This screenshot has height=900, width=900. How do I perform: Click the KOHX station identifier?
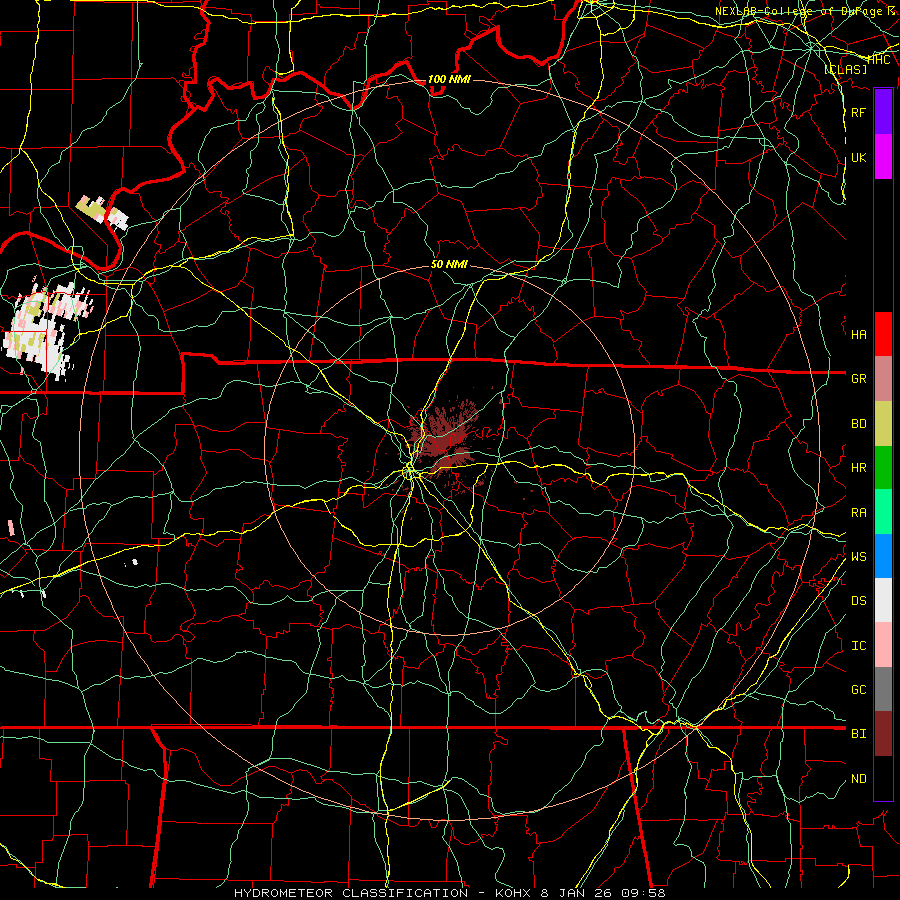pos(514,893)
